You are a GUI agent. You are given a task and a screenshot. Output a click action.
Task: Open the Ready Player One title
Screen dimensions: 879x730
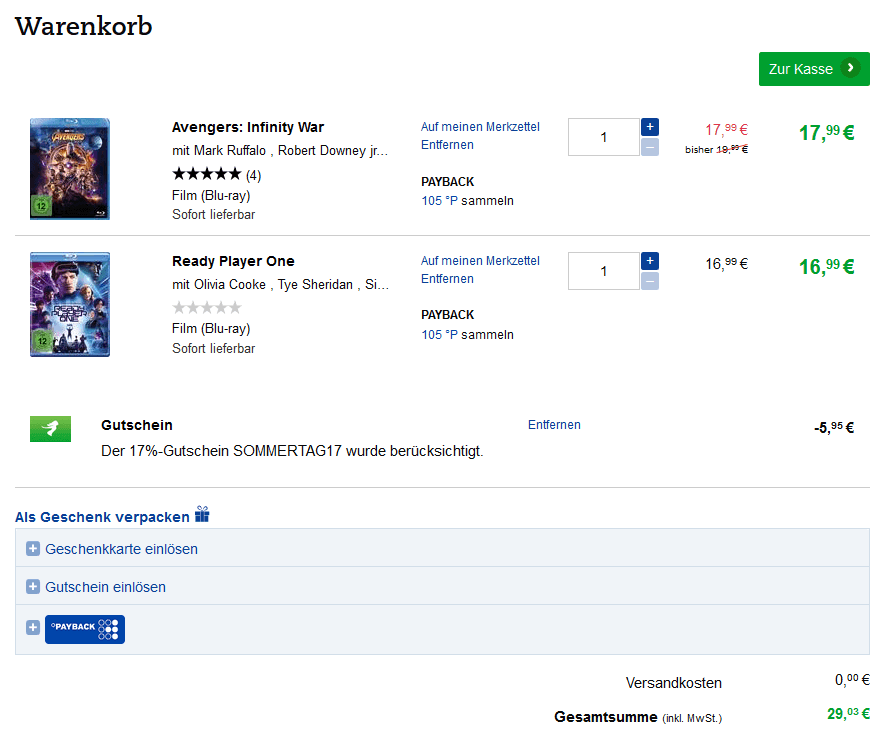click(x=233, y=261)
